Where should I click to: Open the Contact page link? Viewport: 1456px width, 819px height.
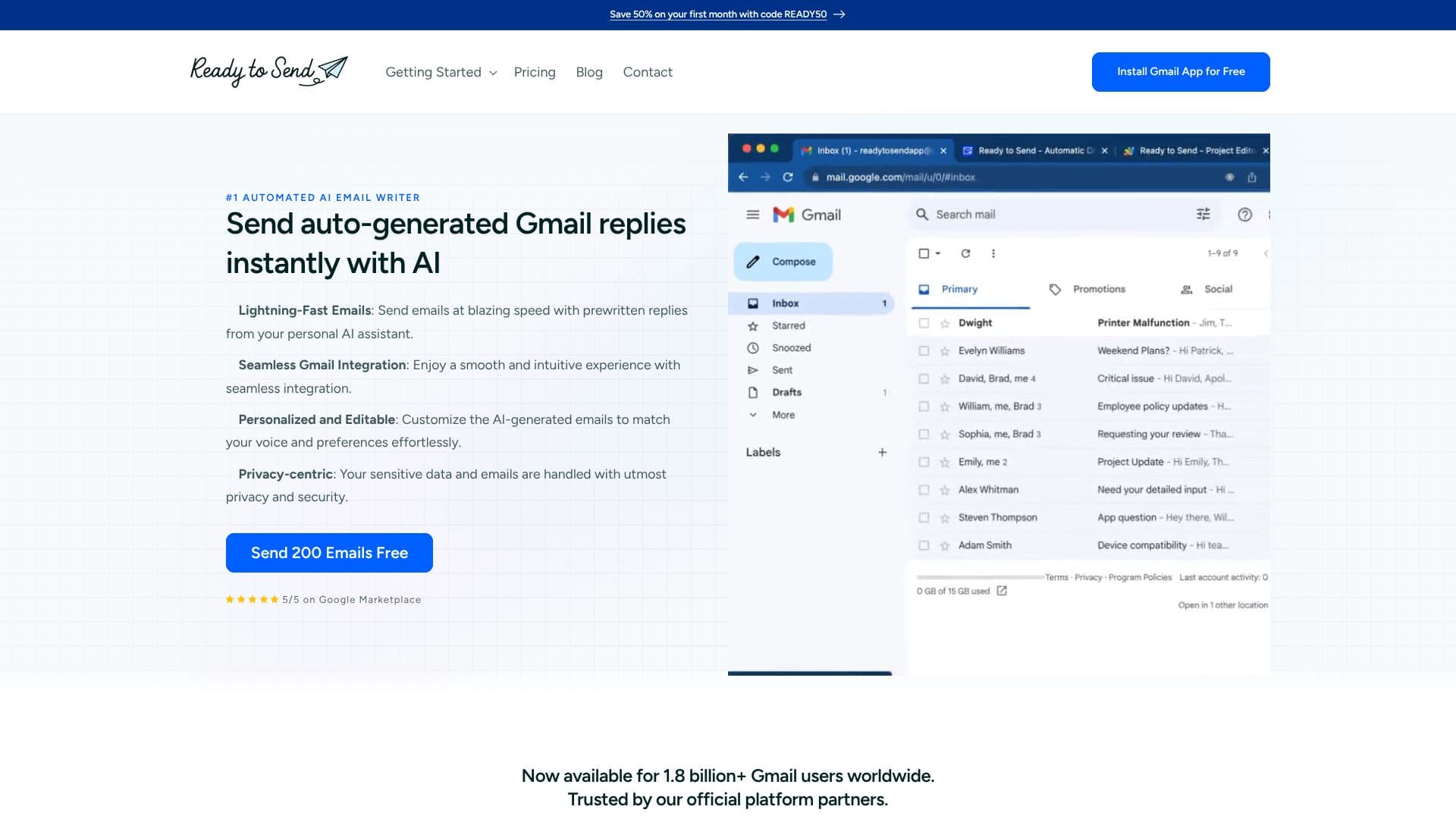click(x=648, y=72)
